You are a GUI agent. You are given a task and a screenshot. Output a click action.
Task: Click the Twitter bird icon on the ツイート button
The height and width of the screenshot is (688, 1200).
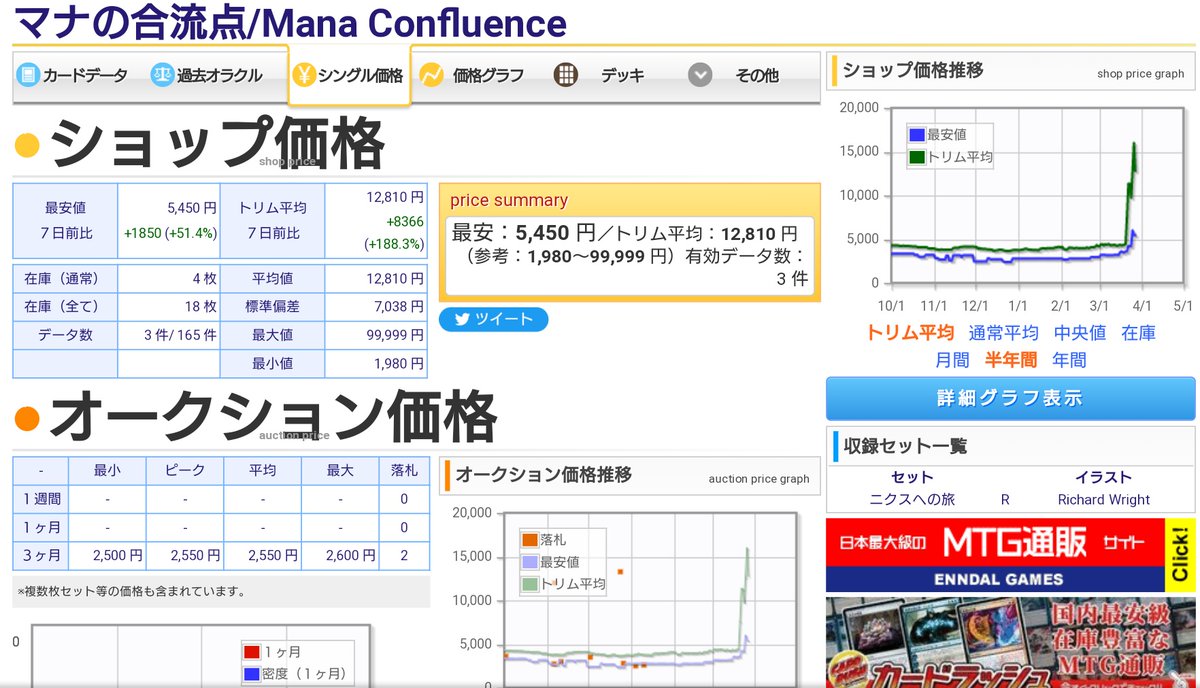[x=462, y=320]
